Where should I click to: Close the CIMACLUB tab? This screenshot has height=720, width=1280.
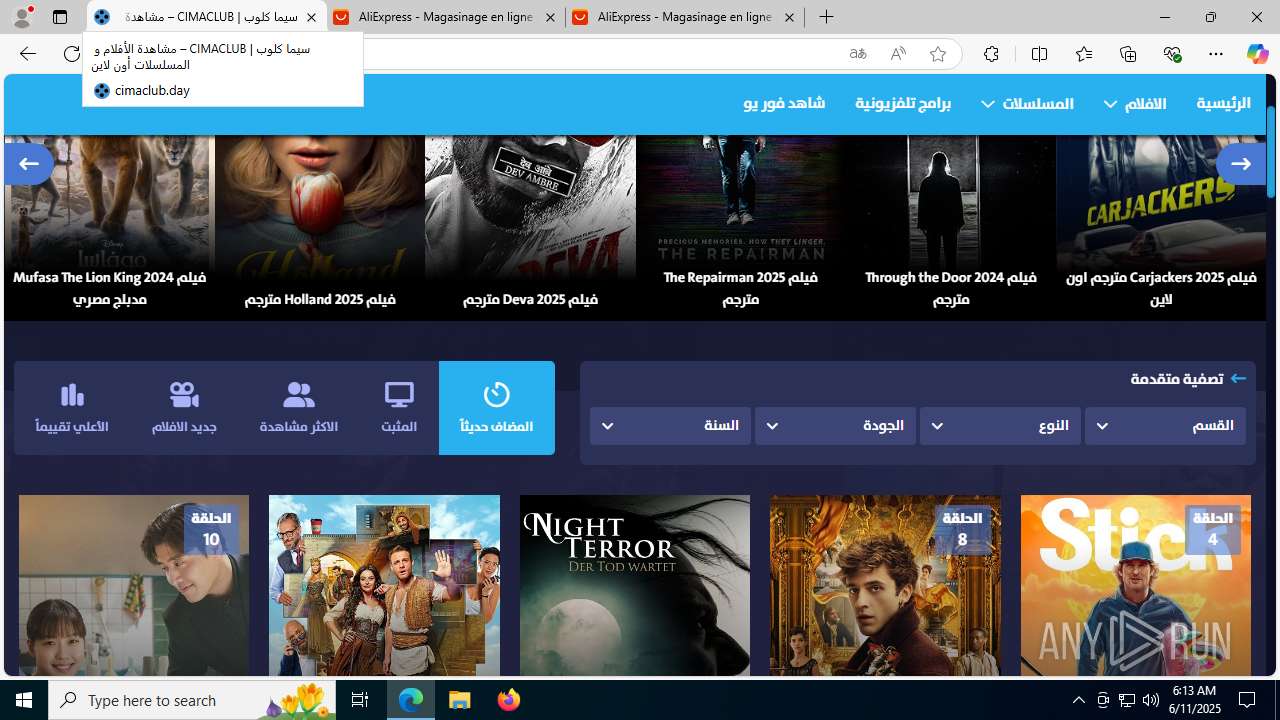pos(311,17)
